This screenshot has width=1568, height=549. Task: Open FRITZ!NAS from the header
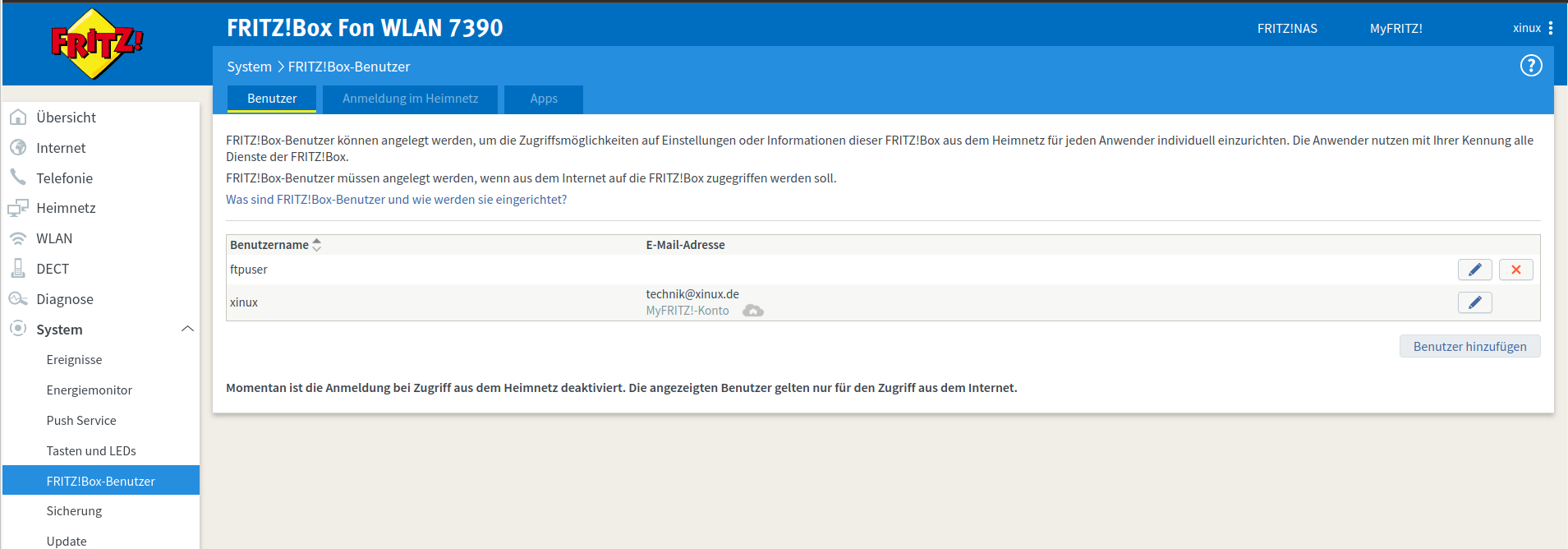(1286, 28)
